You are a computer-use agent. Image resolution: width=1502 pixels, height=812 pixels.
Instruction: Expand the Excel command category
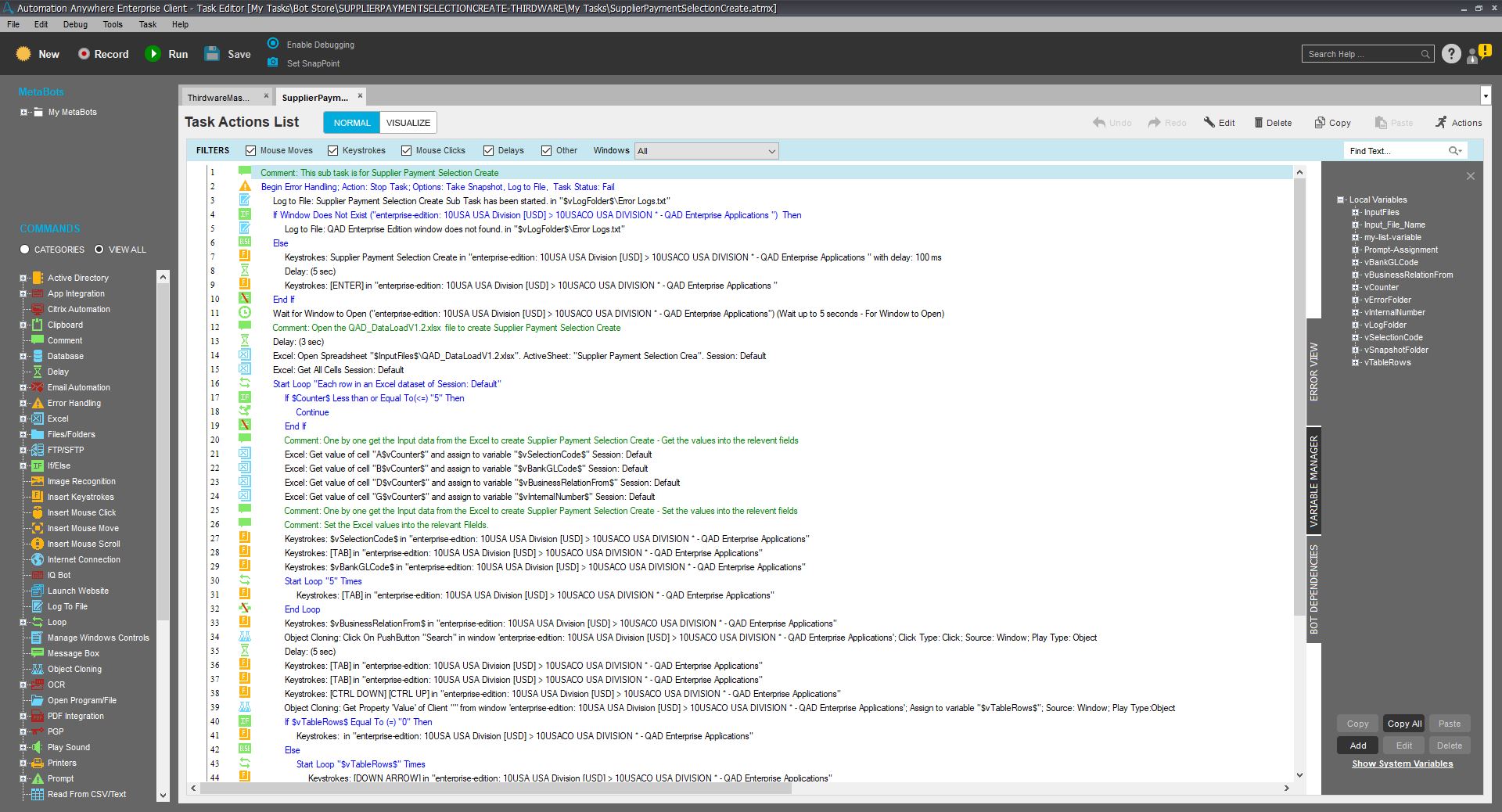click(23, 419)
